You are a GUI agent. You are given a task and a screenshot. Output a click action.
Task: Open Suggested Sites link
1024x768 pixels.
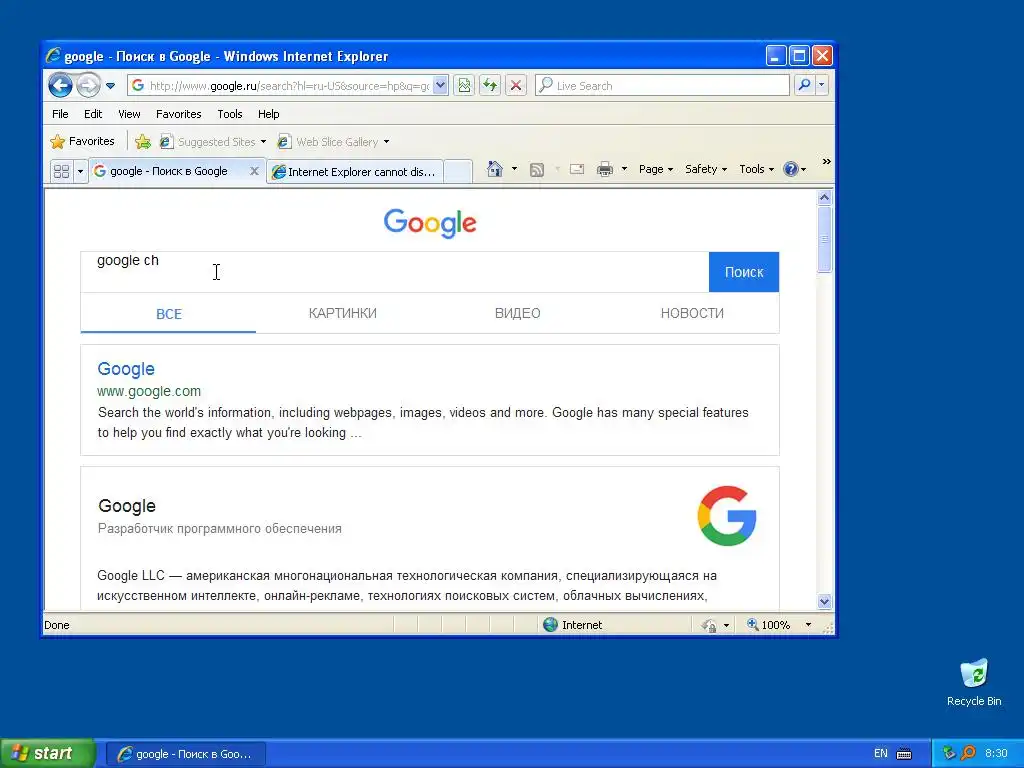(213, 142)
